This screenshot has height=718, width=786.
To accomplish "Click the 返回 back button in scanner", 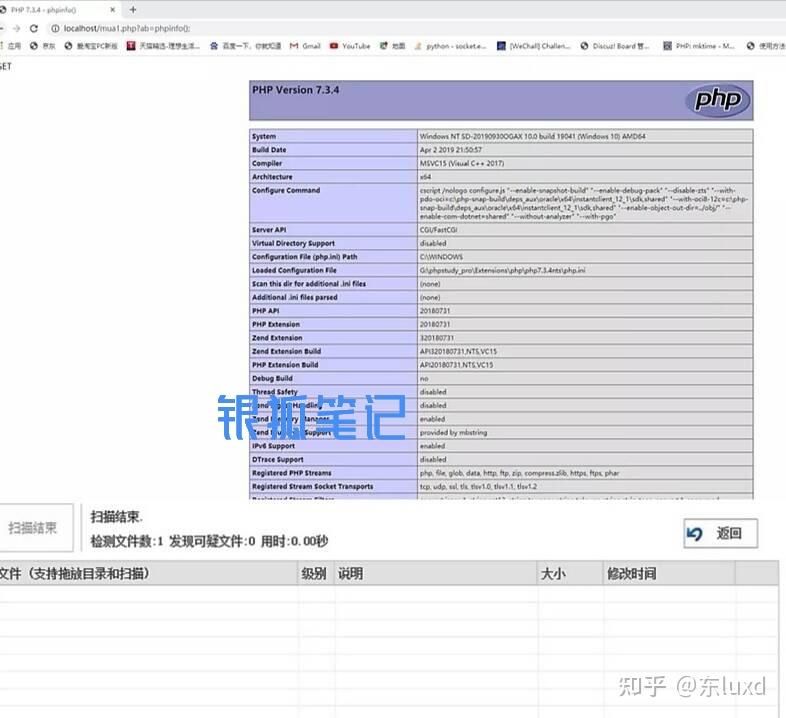I will click(x=720, y=533).
